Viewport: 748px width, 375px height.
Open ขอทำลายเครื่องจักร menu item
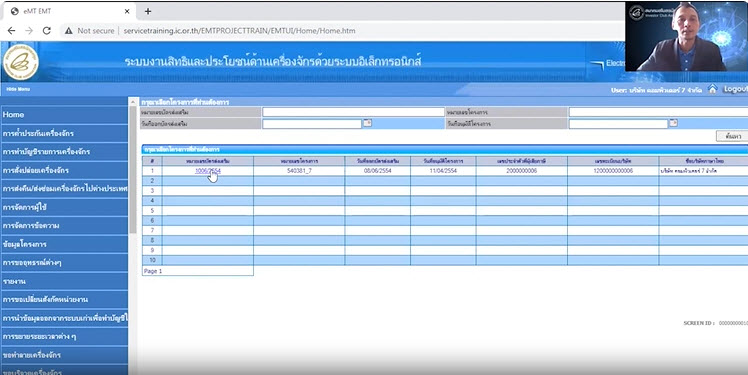[x=64, y=355]
